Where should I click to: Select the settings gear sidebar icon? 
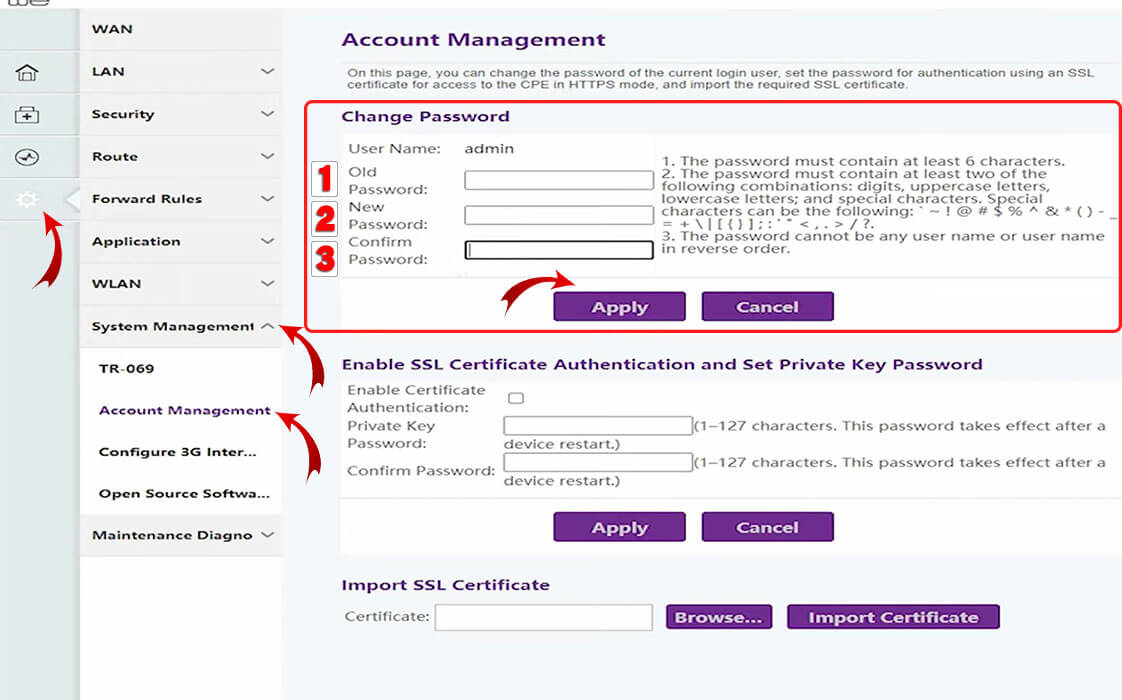point(27,200)
